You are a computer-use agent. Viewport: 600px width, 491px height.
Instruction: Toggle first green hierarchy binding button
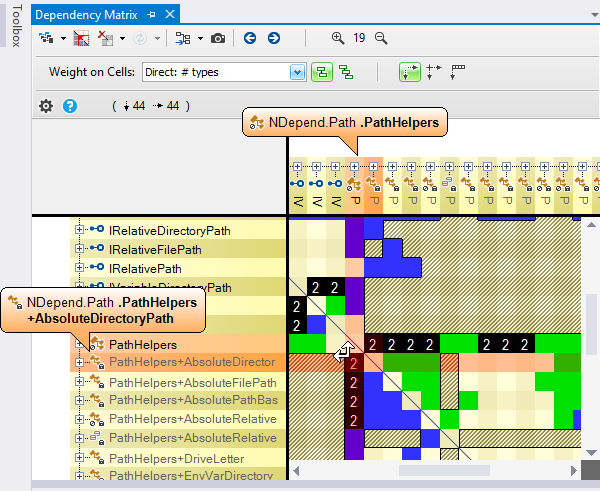point(322,72)
